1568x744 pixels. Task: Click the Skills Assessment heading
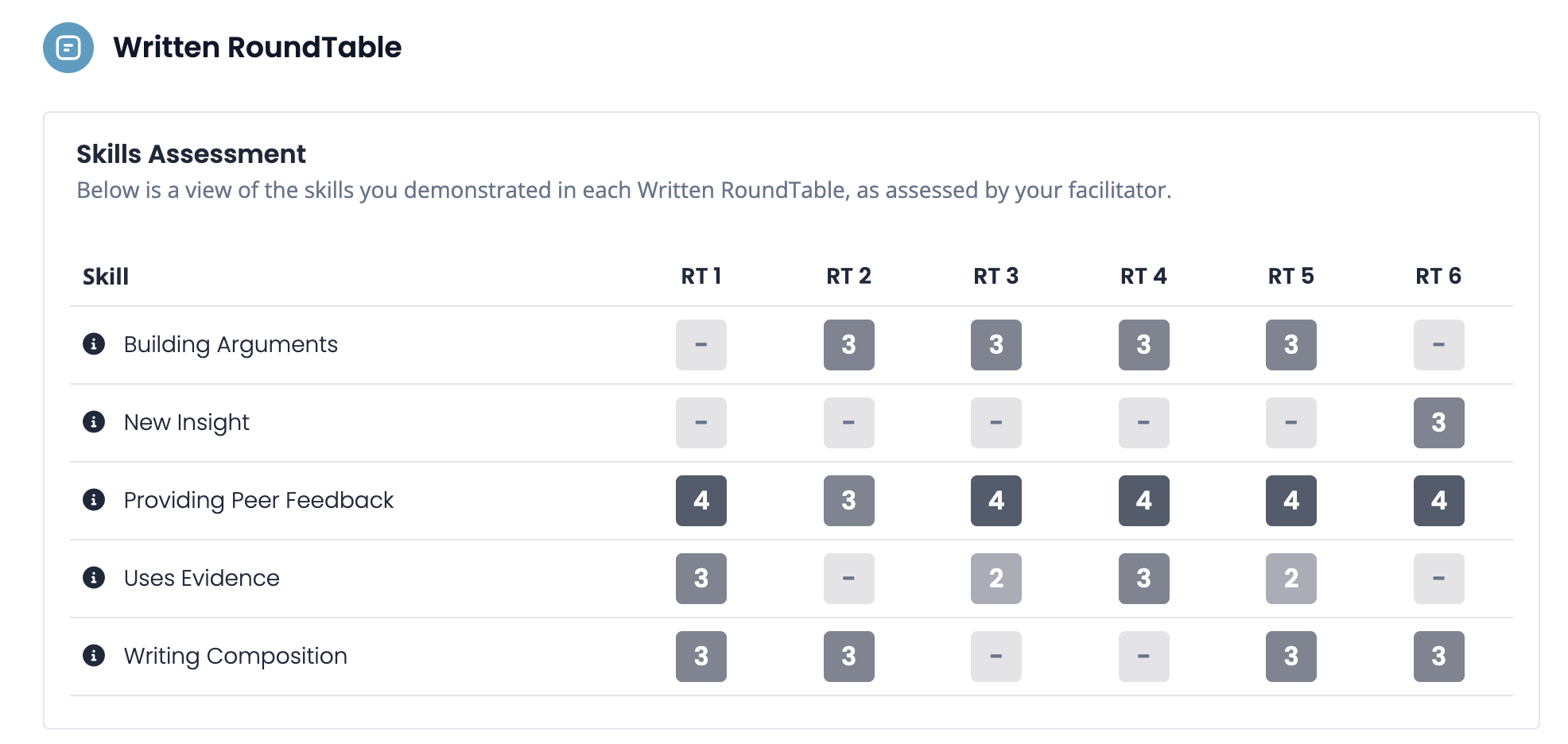tap(191, 154)
